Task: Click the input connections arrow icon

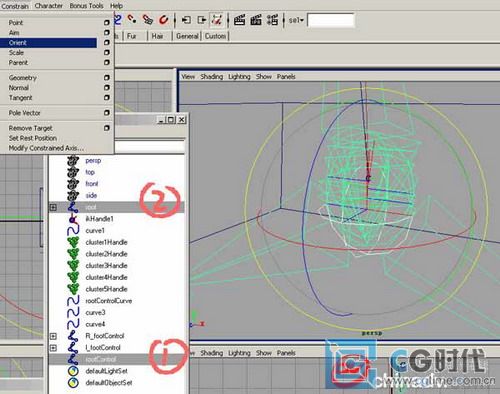Action: pyautogui.click(x=186, y=20)
